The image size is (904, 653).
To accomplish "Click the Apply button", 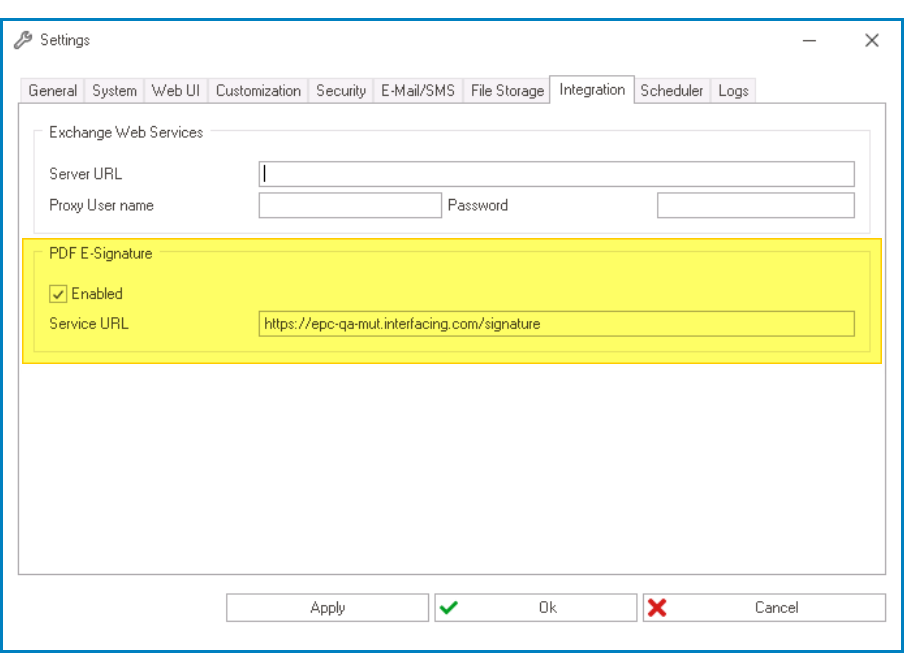I will tap(327, 607).
